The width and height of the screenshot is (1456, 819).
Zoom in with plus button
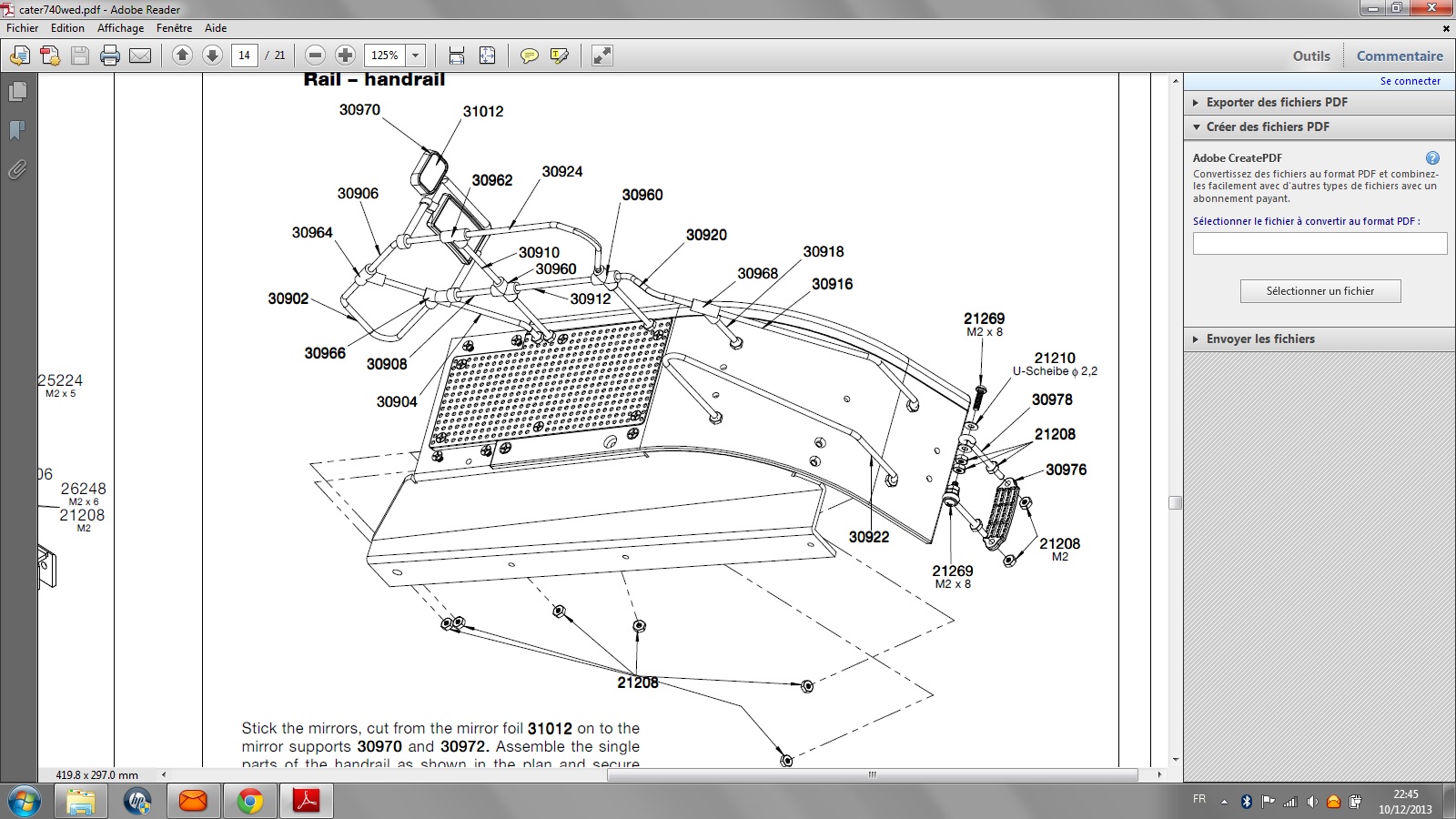(x=345, y=56)
